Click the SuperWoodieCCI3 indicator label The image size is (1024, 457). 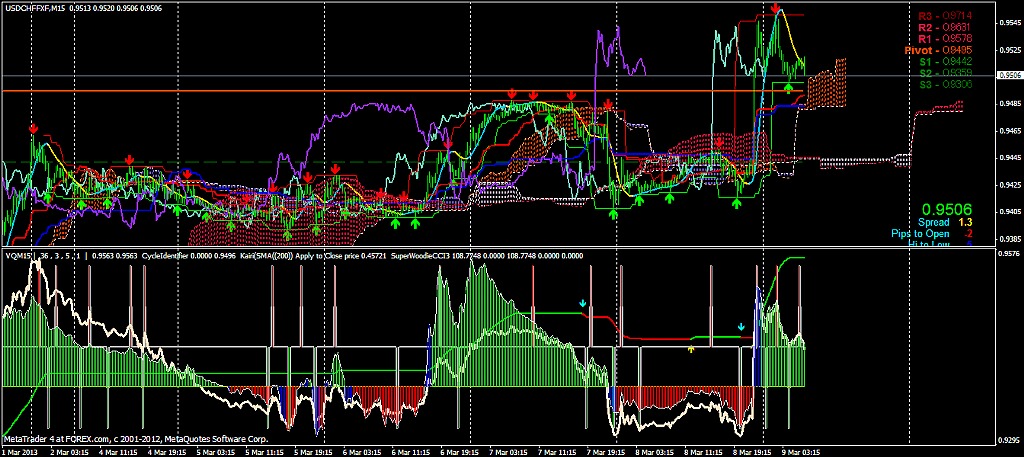coord(429,255)
